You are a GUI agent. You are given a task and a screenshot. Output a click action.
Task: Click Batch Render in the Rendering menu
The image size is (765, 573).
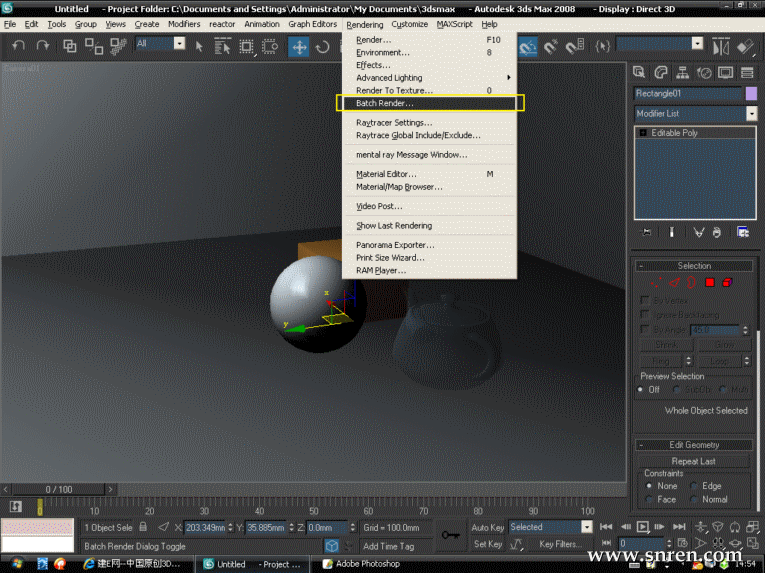point(385,103)
